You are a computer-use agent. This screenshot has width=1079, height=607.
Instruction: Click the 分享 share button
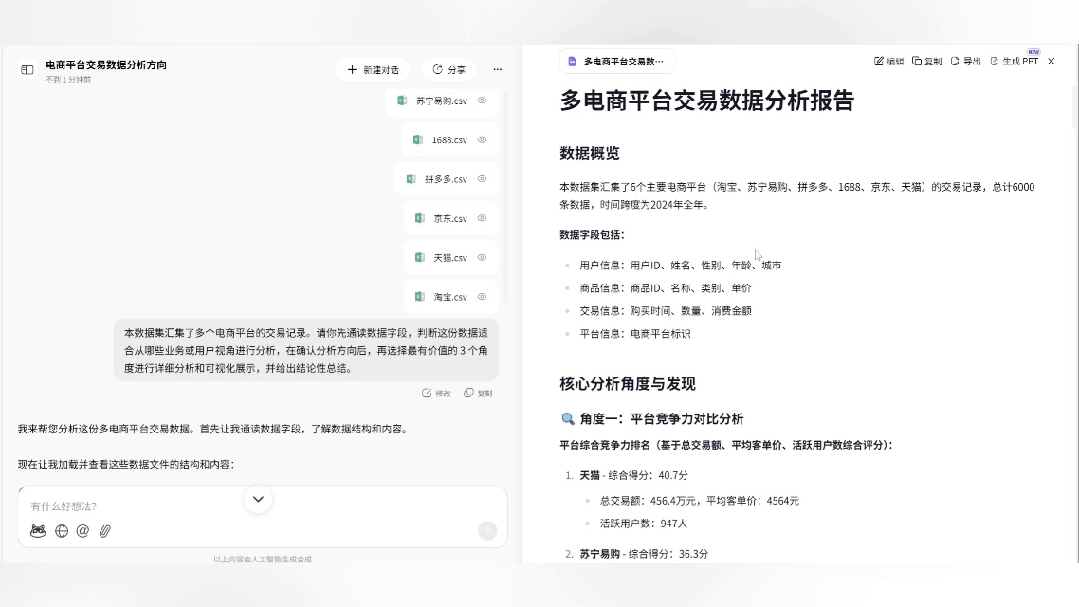click(448, 69)
